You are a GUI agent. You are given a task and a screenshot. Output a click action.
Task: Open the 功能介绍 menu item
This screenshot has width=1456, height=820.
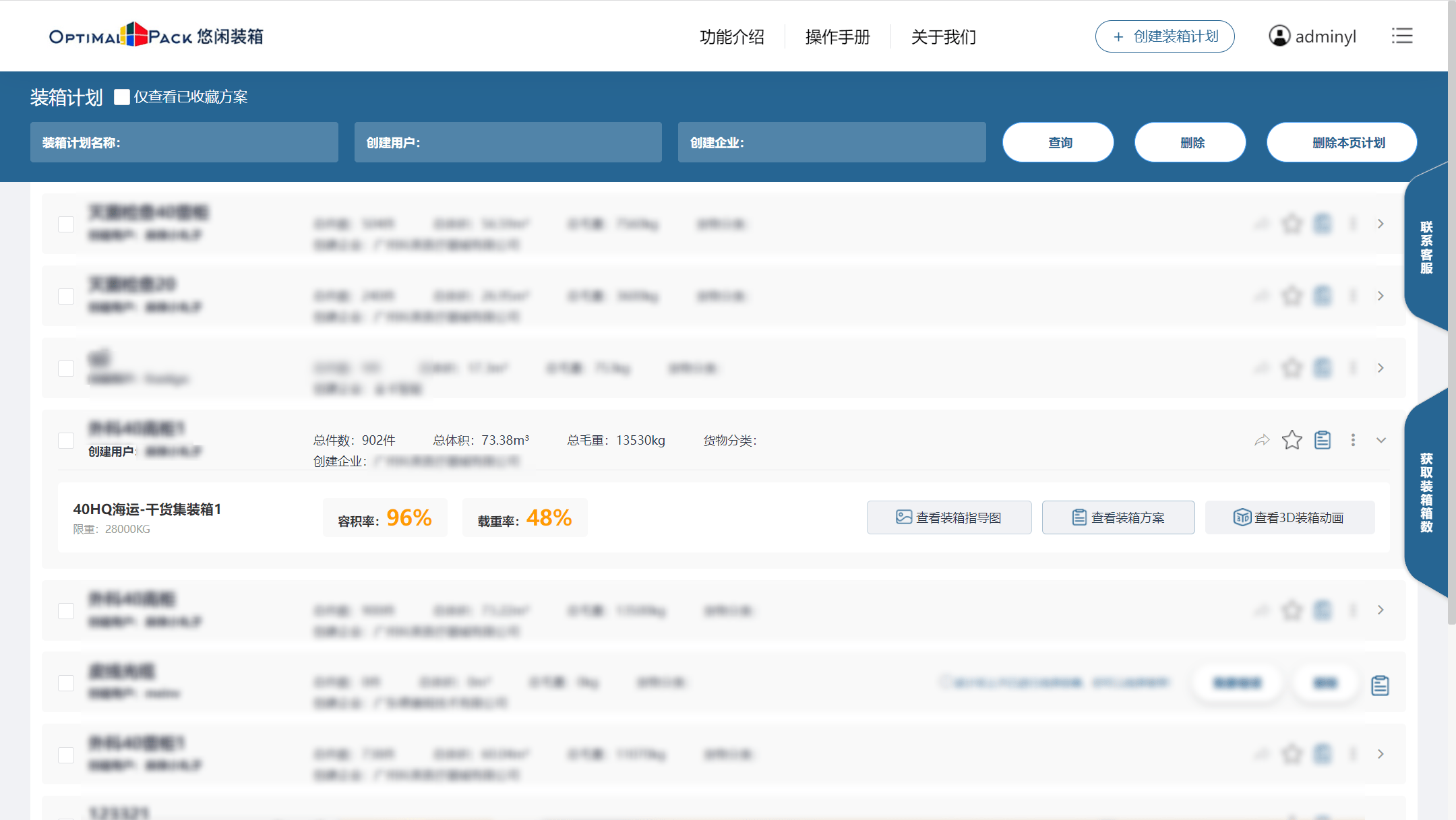pos(732,37)
